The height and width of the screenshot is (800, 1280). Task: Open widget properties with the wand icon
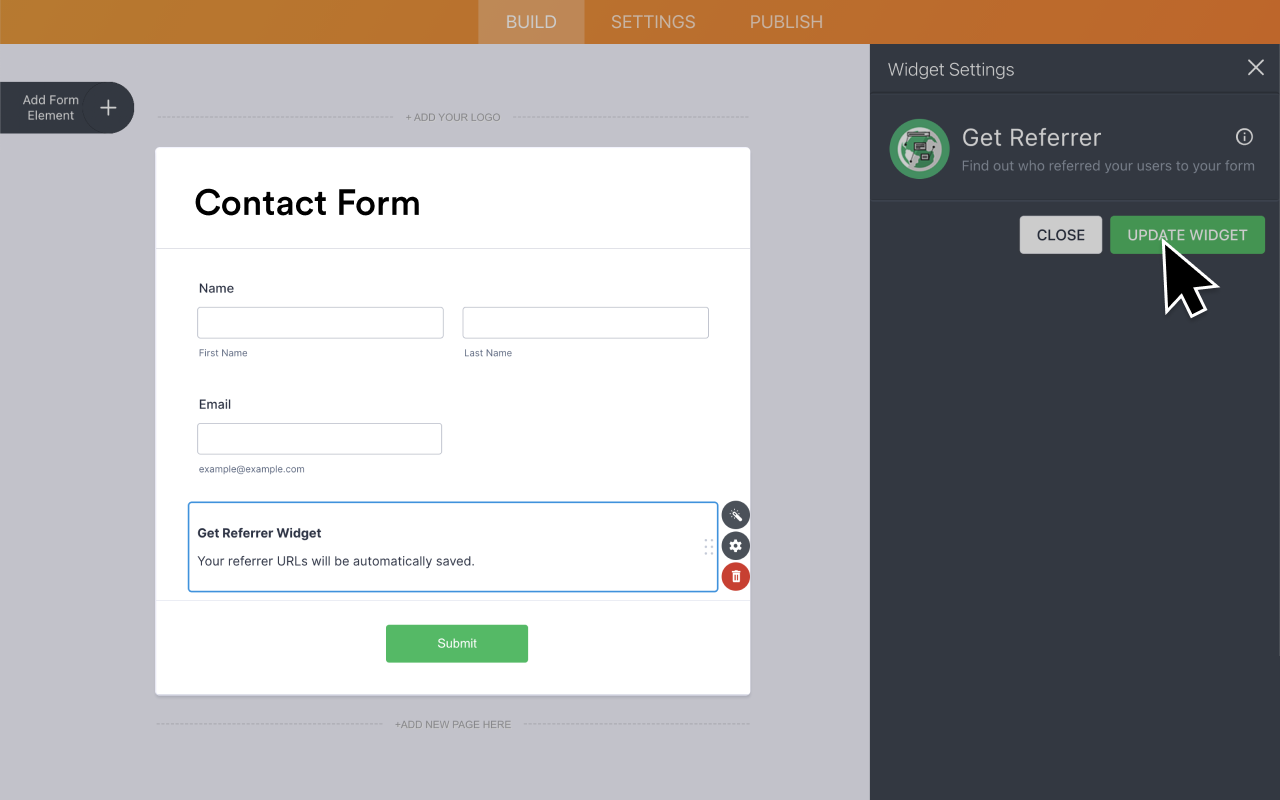[x=735, y=514]
